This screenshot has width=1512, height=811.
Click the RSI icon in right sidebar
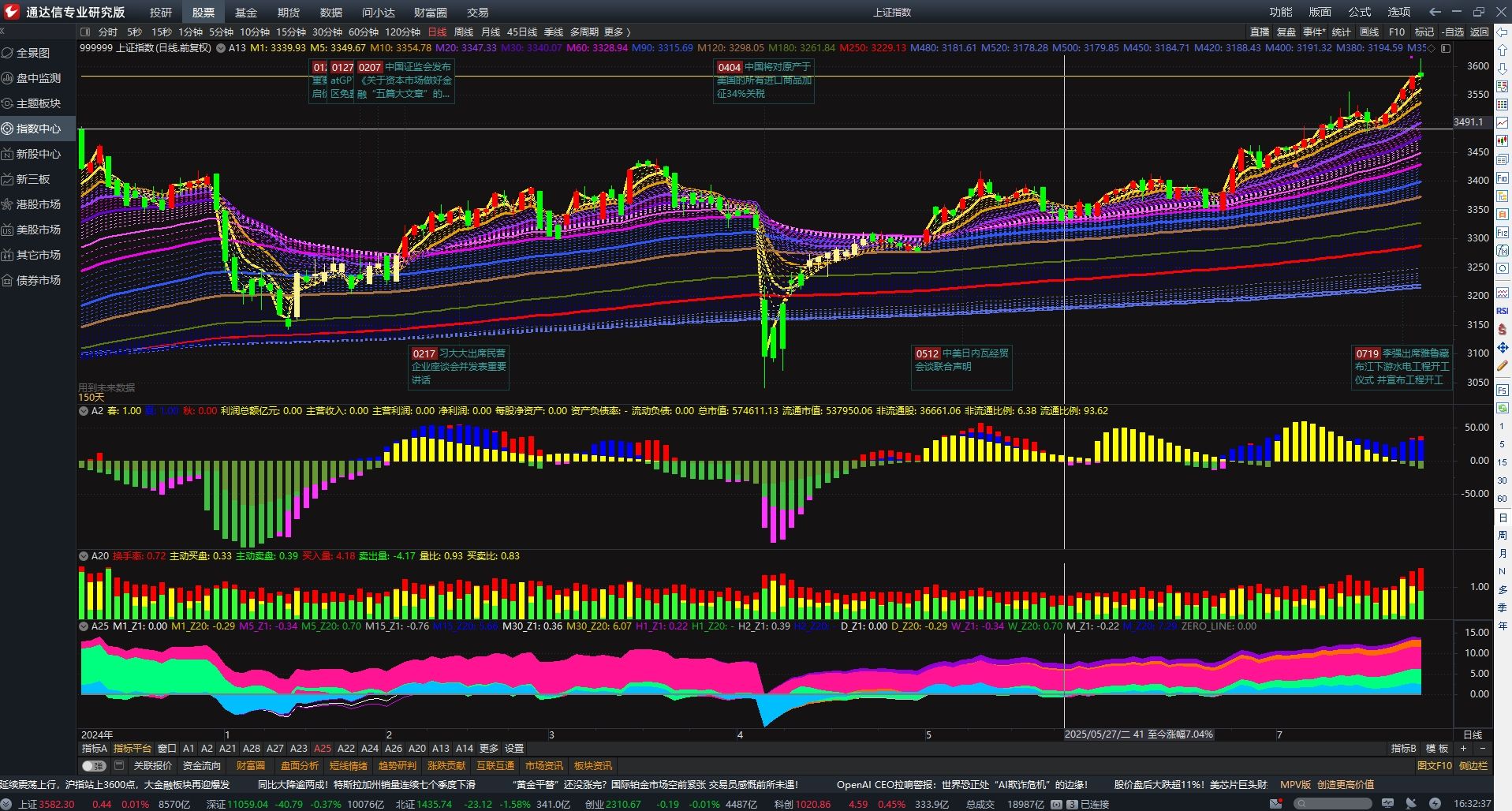(1502, 311)
